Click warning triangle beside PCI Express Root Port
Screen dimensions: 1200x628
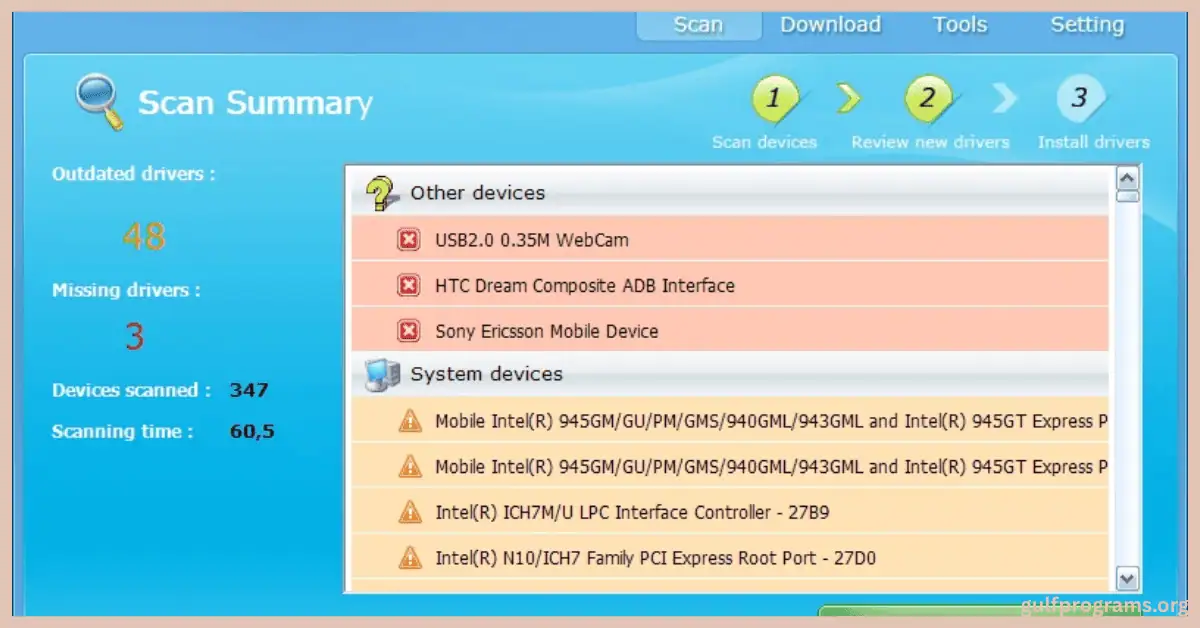pyautogui.click(x=409, y=558)
